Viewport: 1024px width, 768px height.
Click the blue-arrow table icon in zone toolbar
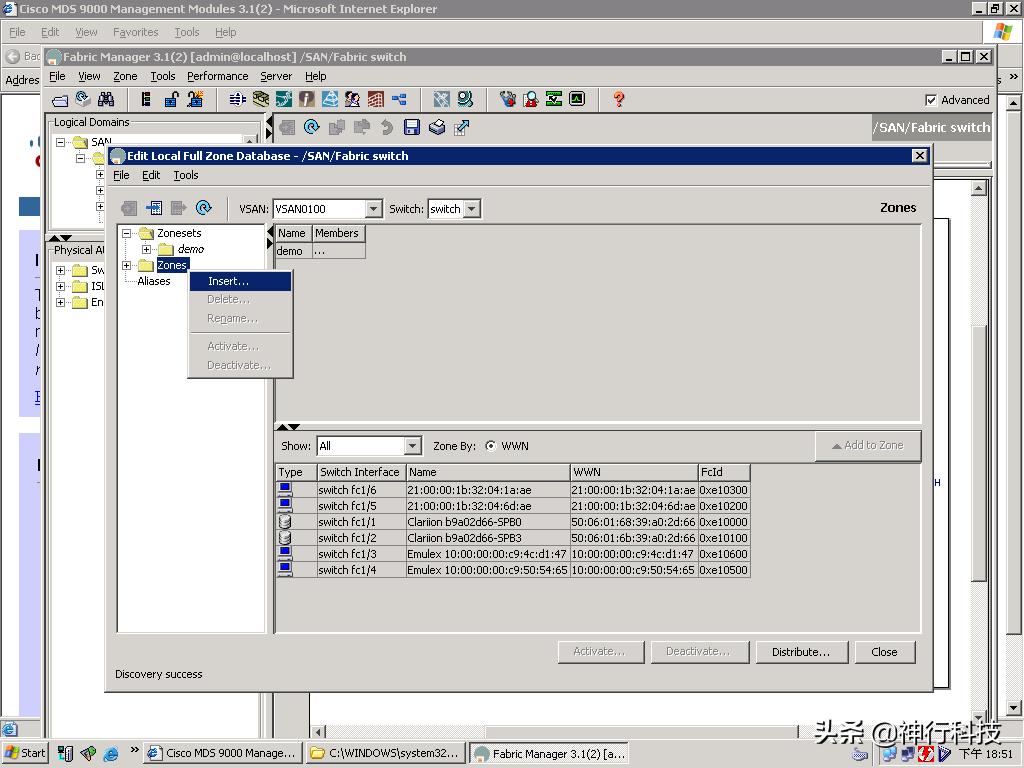[154, 208]
